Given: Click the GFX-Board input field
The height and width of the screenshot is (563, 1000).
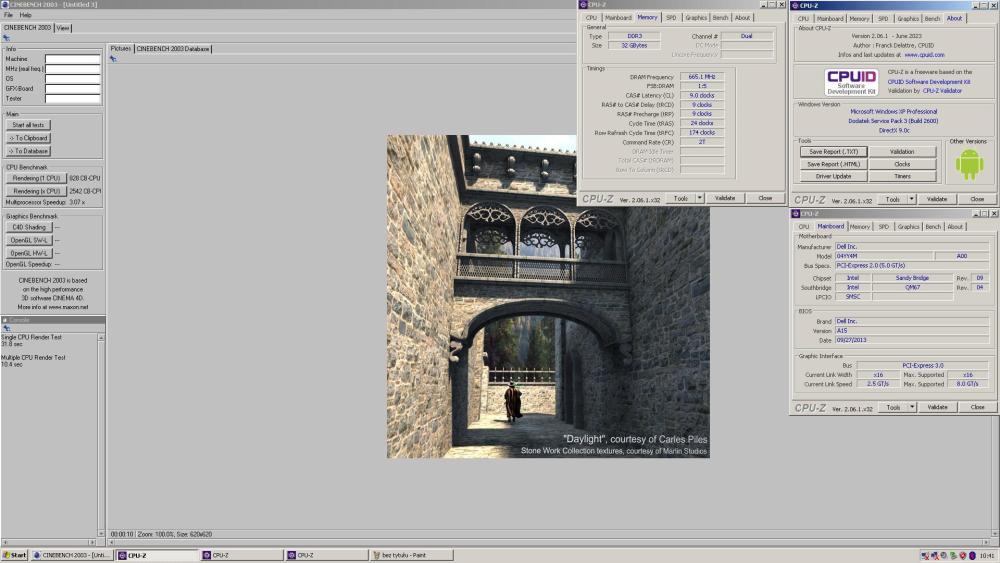Looking at the screenshot, I should click(73, 89).
